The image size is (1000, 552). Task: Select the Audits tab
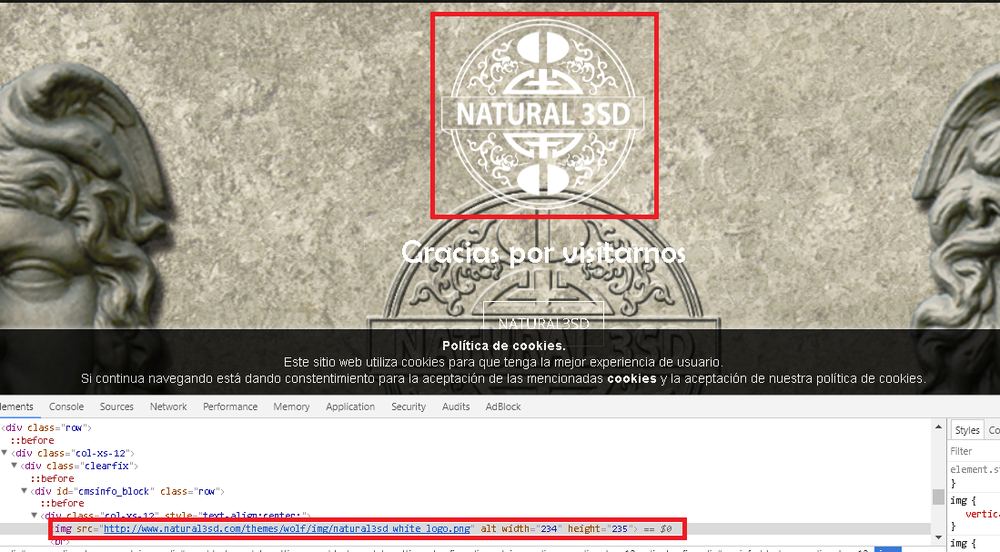point(456,407)
